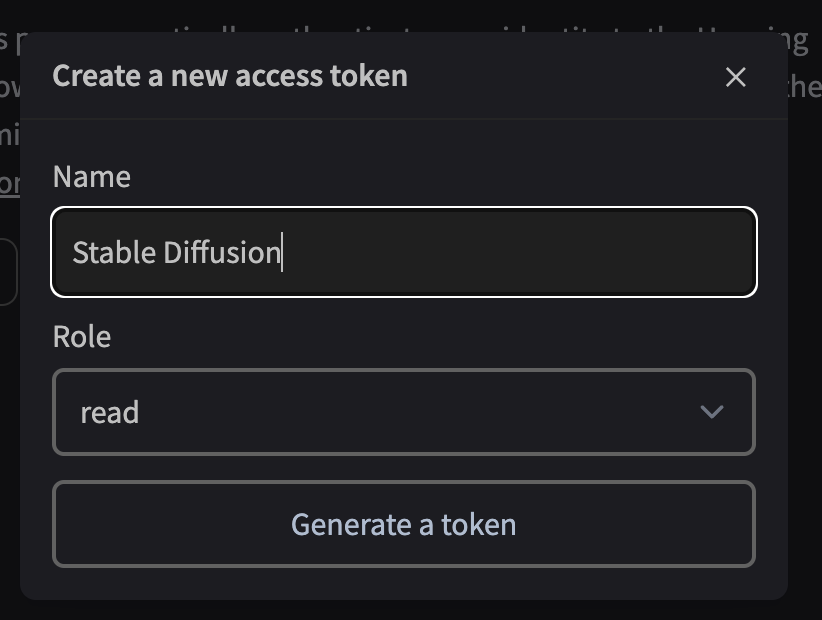Click the word "token" on the Generate button

479,525
